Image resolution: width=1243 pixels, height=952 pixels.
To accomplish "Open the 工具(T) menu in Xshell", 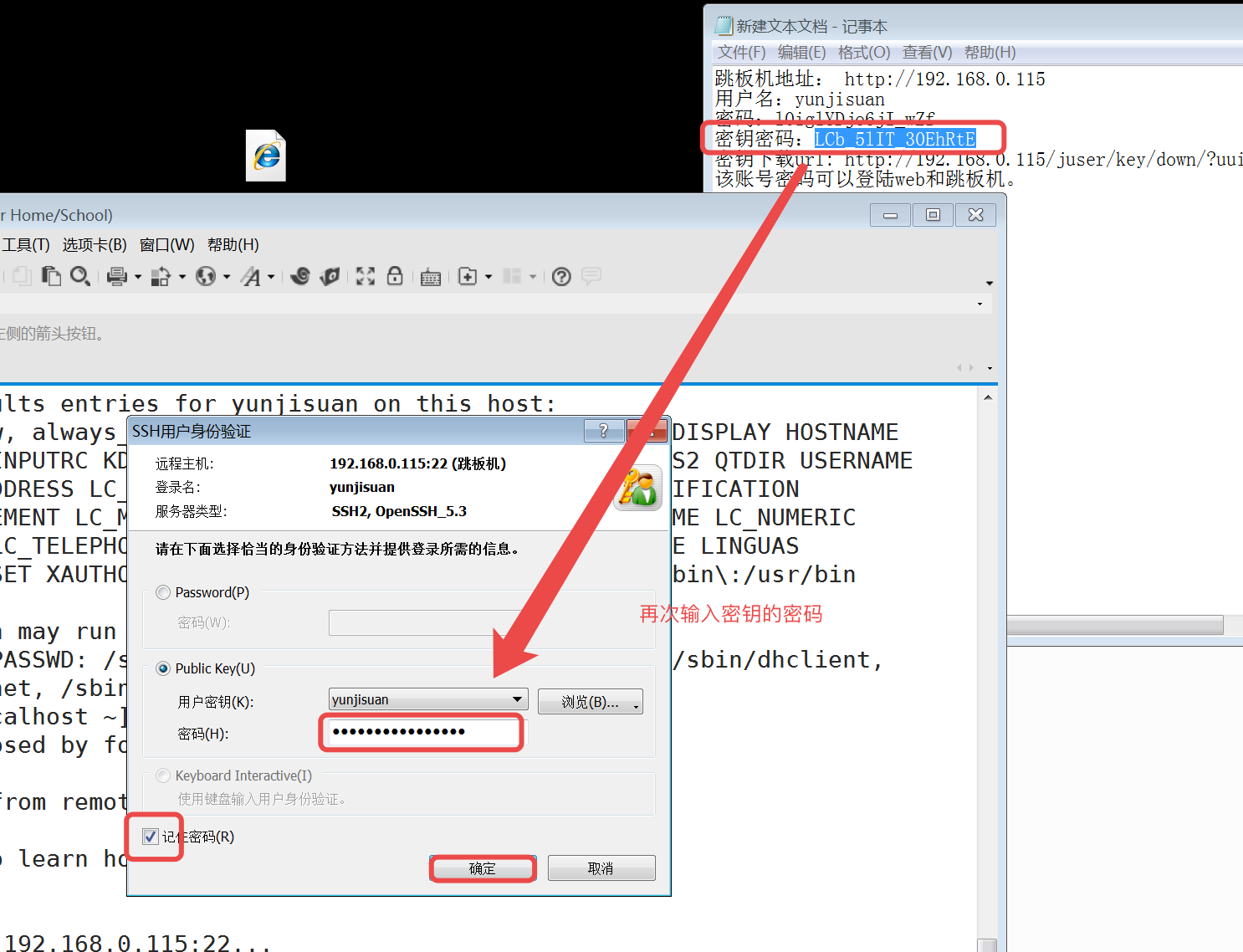I will [x=26, y=245].
